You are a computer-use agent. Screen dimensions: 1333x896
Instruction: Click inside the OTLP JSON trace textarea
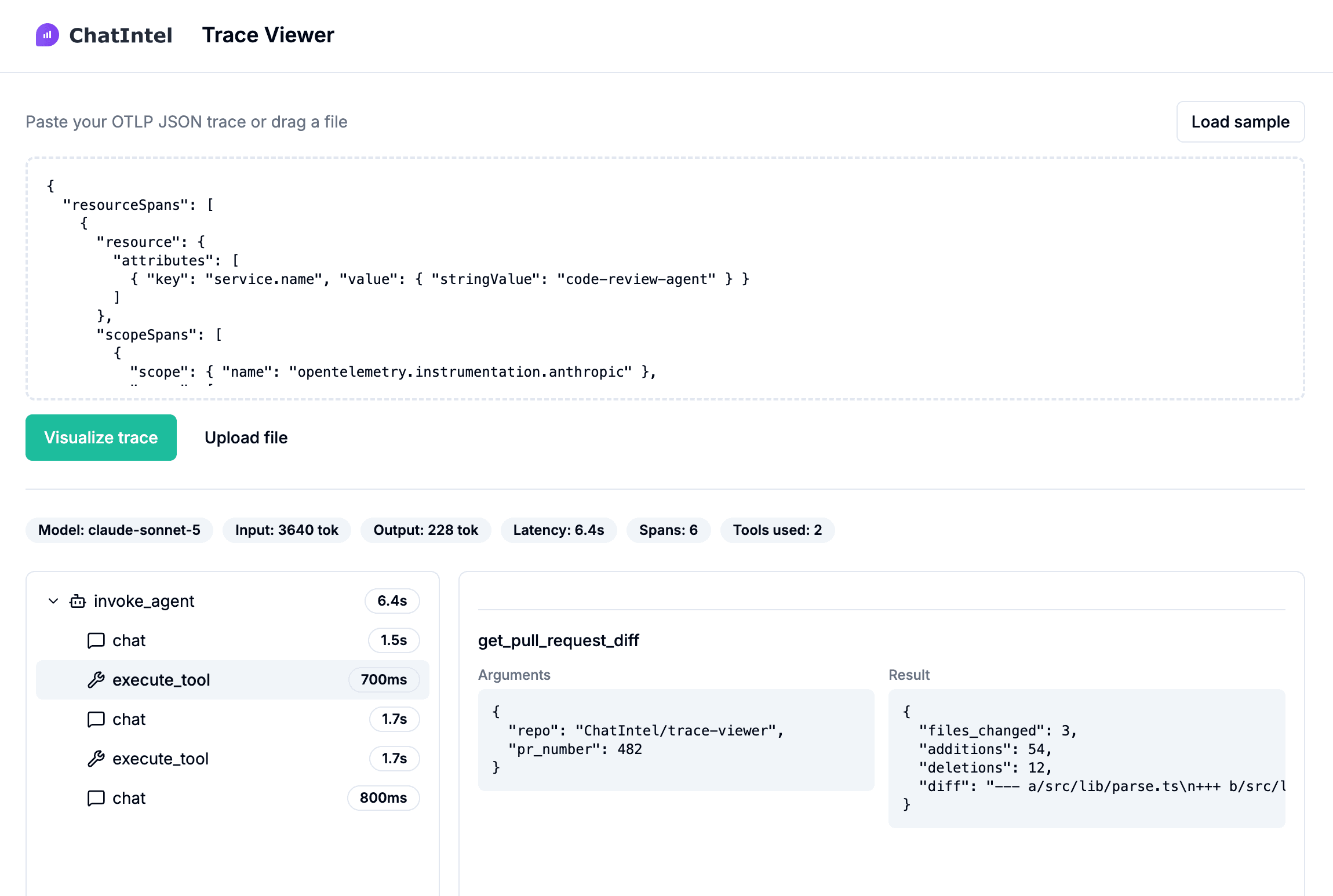pos(665,278)
